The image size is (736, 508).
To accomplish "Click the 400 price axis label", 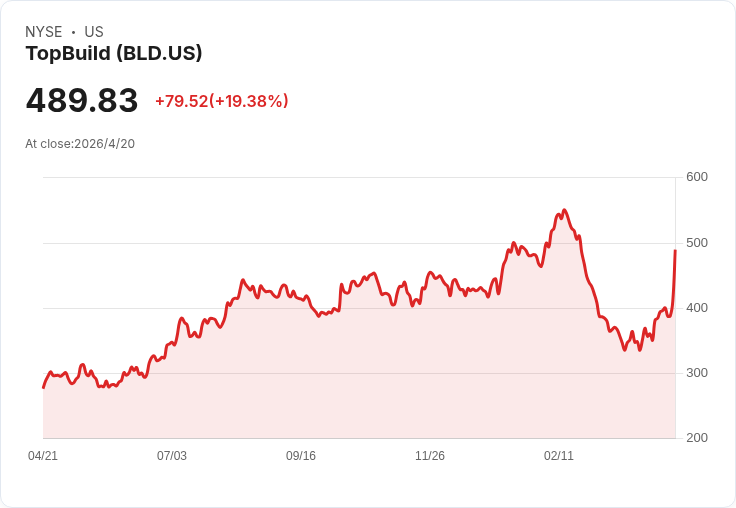I will tap(697, 308).
